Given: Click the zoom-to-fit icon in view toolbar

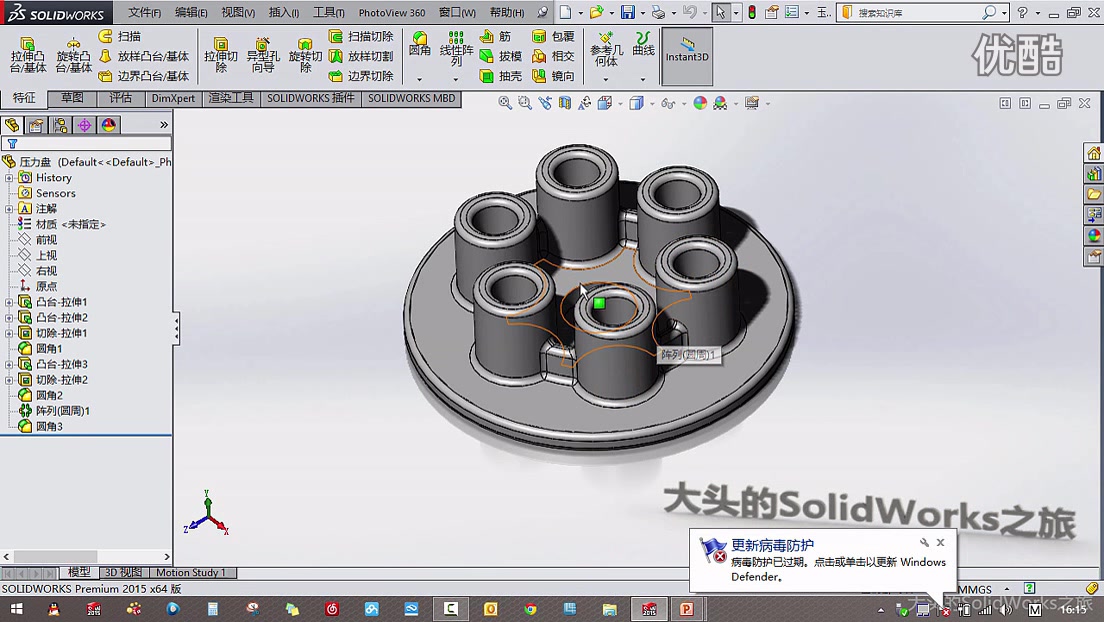Looking at the screenshot, I should point(504,101).
